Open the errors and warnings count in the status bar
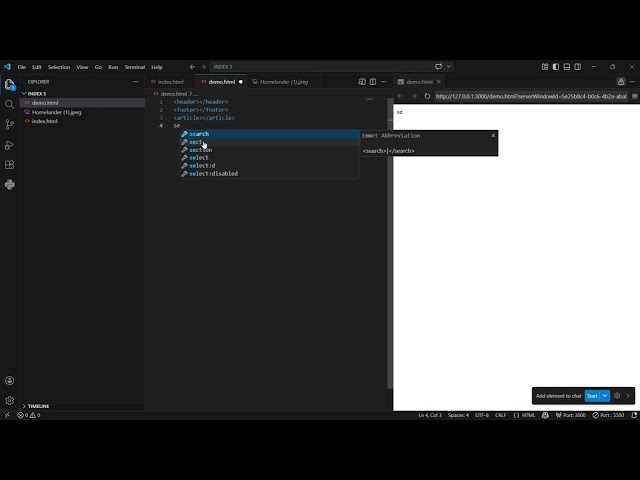Viewport: 640px width, 480px height. 29,415
